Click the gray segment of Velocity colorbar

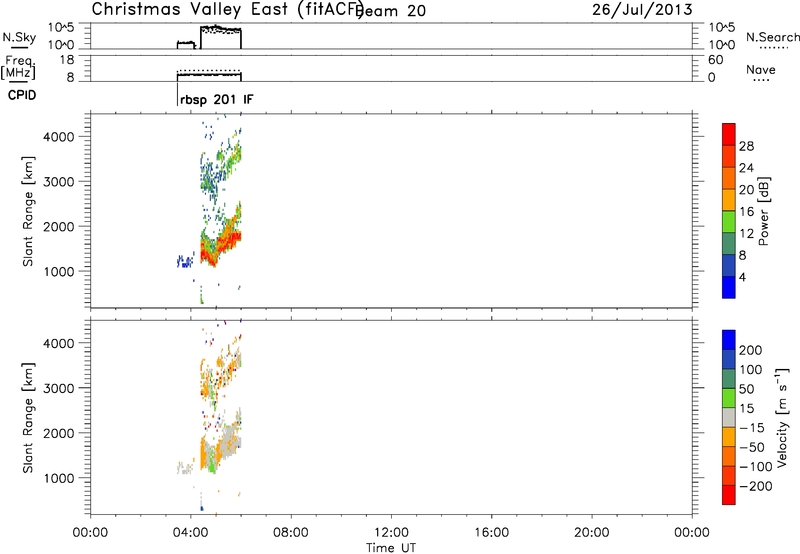pos(729,417)
